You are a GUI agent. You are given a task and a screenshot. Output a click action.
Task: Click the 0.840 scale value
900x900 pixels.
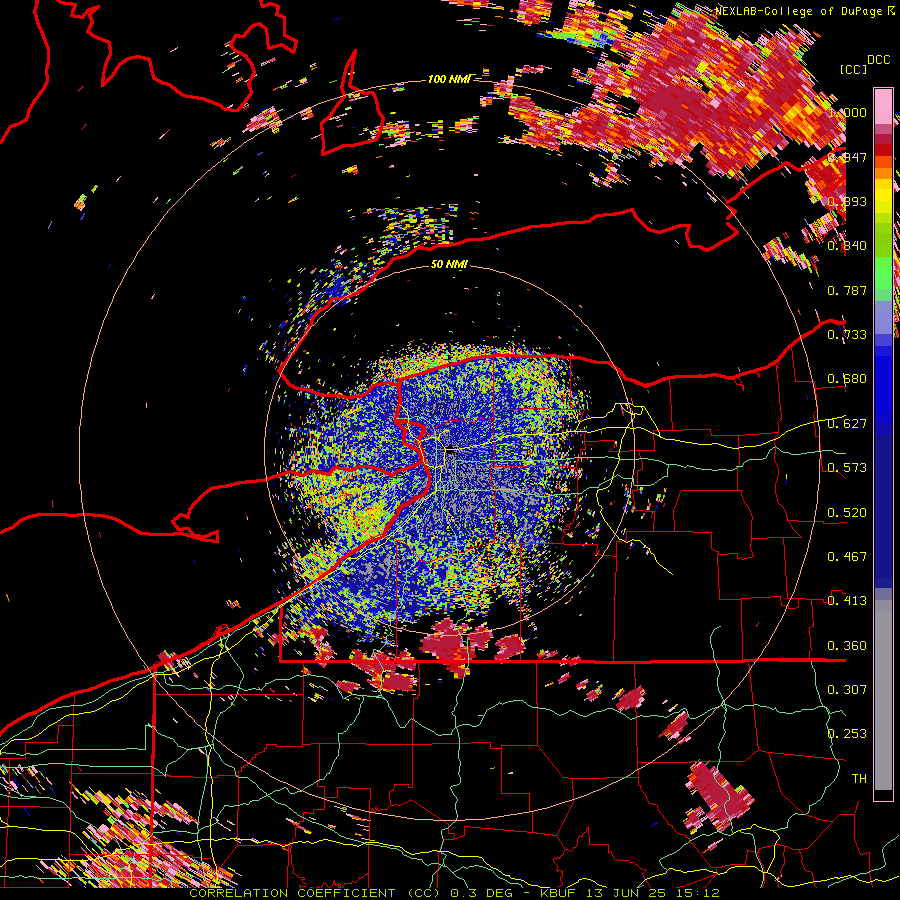tap(847, 246)
